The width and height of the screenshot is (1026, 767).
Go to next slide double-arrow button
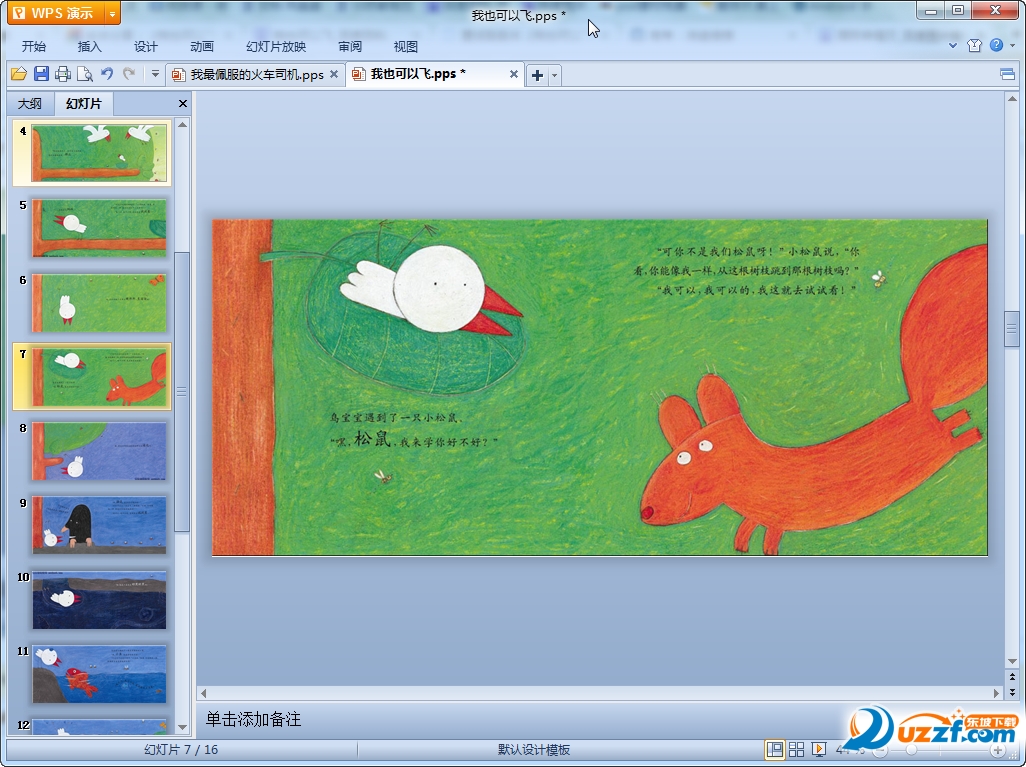[1012, 691]
